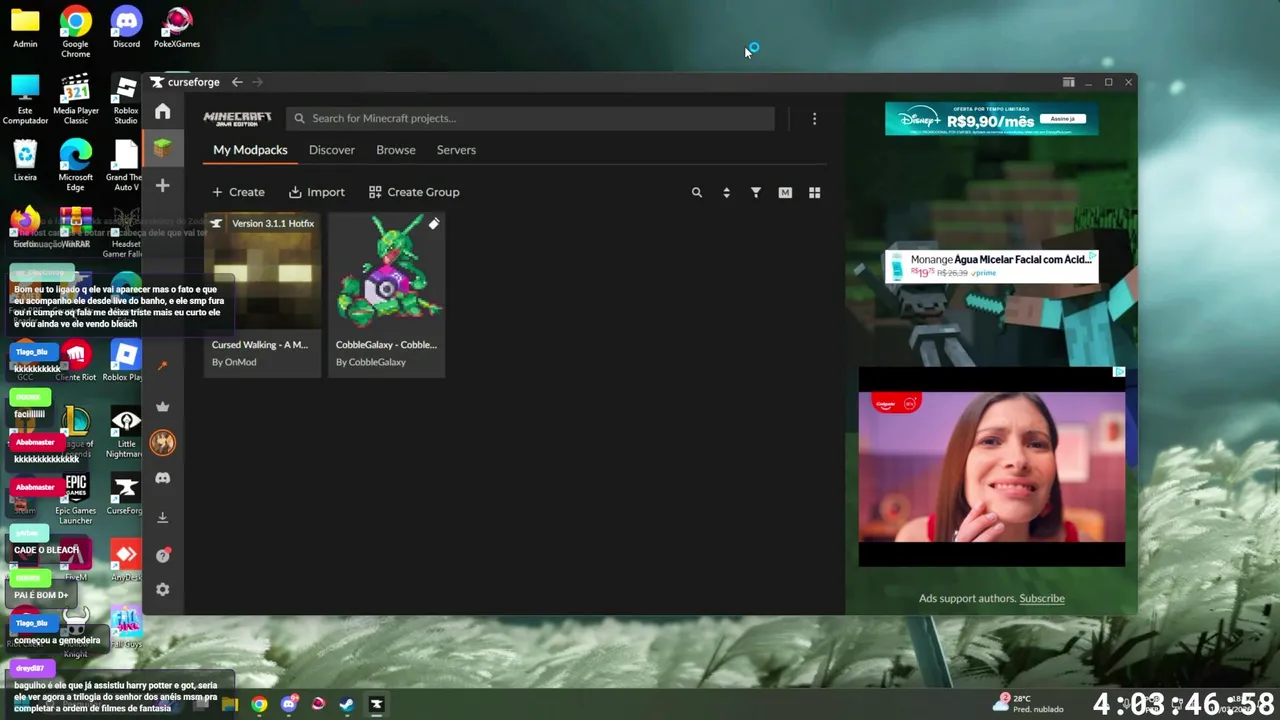This screenshot has width=1280, height=720.
Task: Open the CobbleGalaxy modpack thumbnail
Action: pyautogui.click(x=386, y=272)
